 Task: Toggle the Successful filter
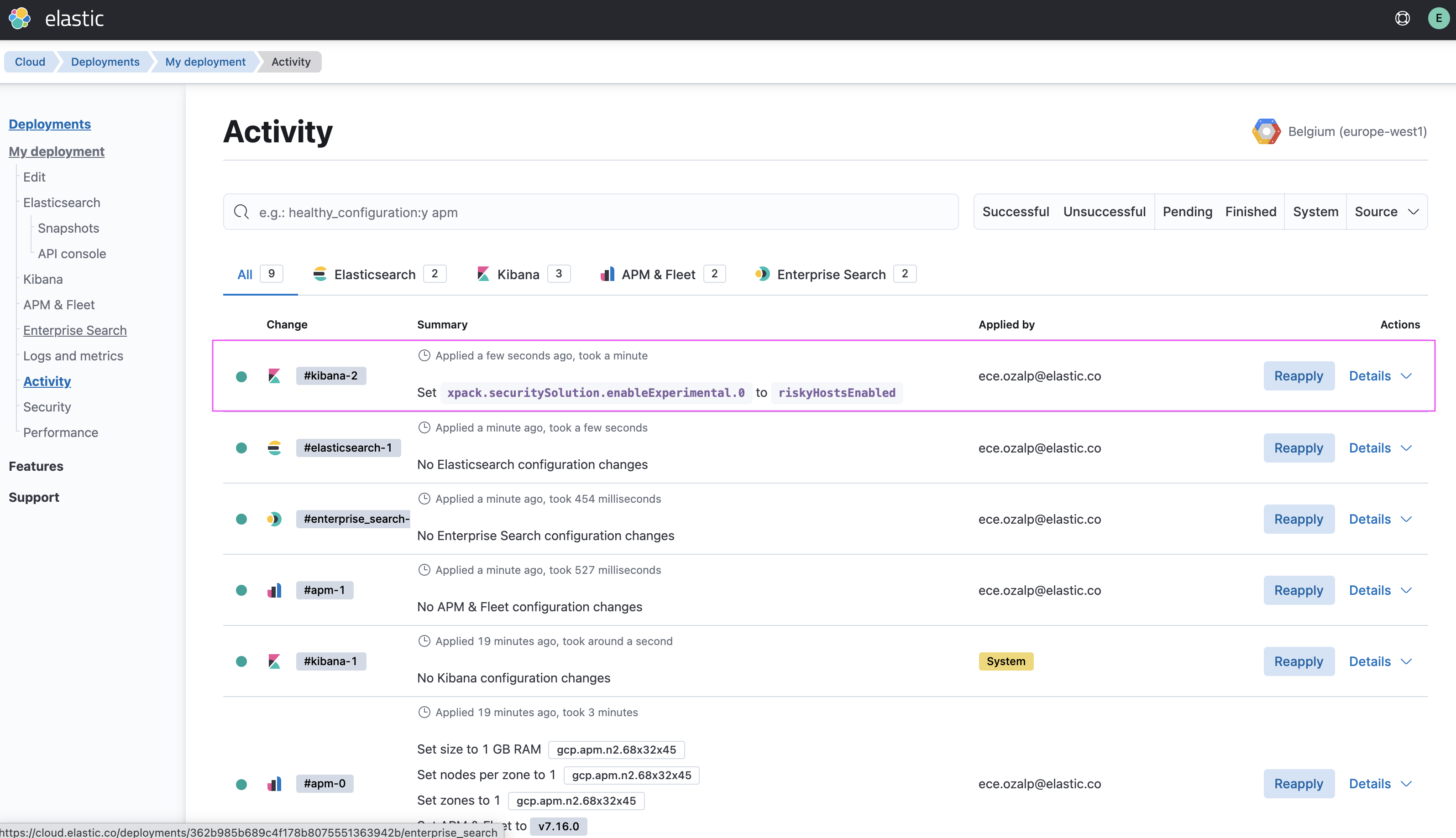point(1016,212)
